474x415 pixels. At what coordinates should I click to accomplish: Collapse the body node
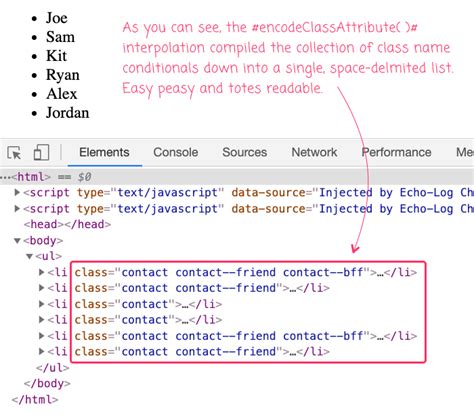17,240
